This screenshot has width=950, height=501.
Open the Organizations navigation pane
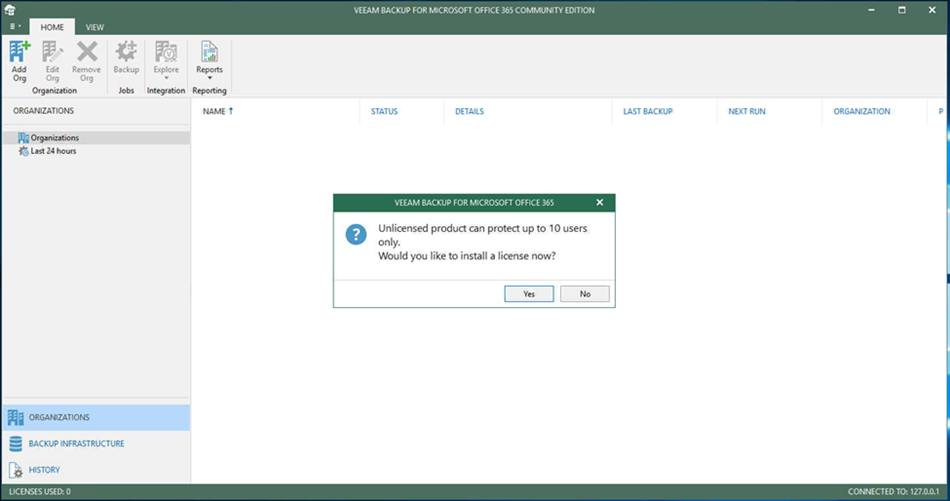[x=59, y=417]
